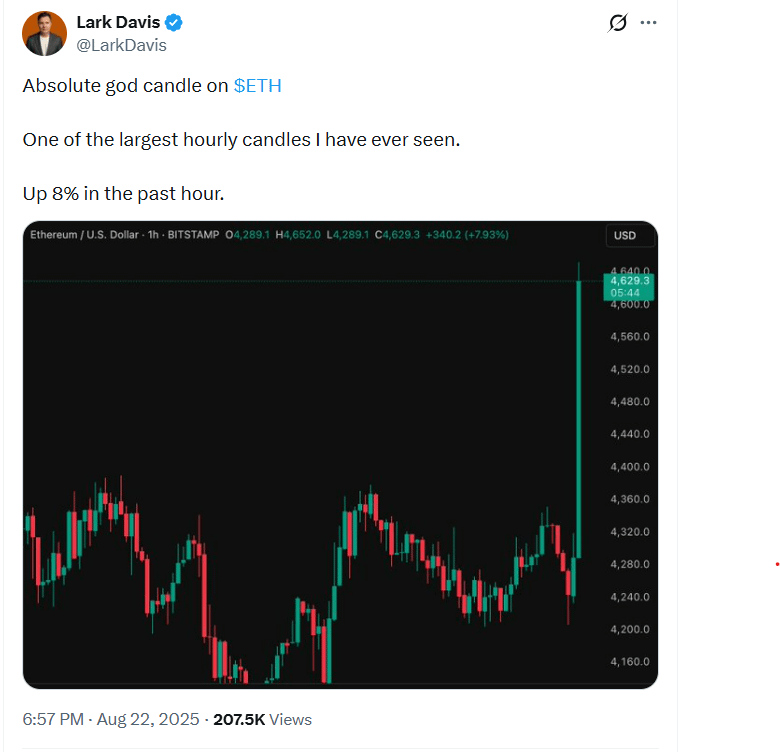The height and width of the screenshot is (752, 780).
Task: Click the +340.2 (+7.93%) change text
Action: [x=467, y=235]
